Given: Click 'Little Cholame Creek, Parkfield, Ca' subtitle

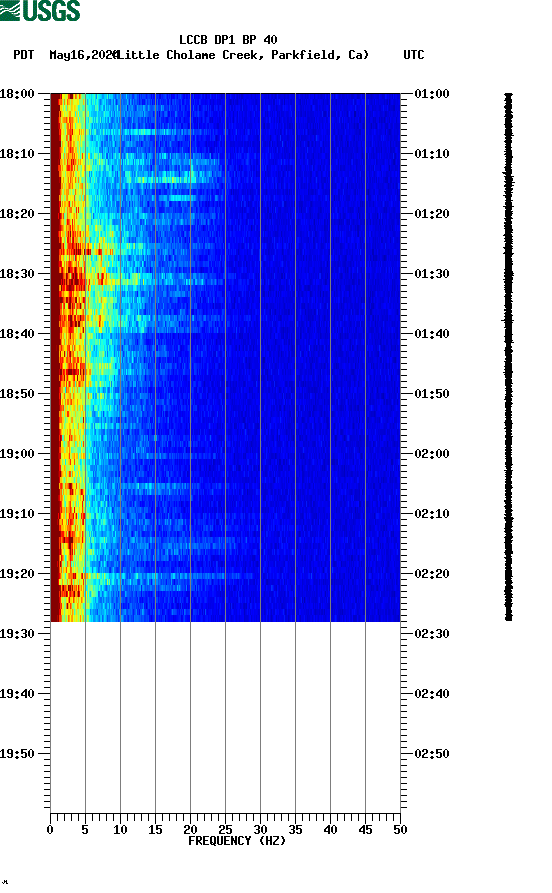Looking at the screenshot, I should [243, 55].
